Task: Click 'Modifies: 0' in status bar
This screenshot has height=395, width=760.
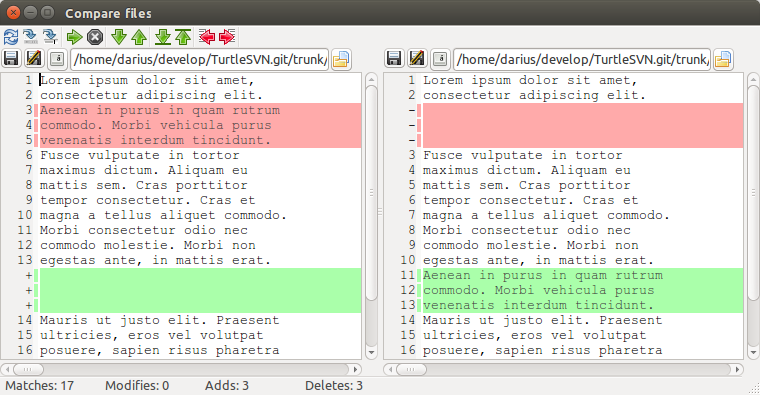Action: pos(137,386)
